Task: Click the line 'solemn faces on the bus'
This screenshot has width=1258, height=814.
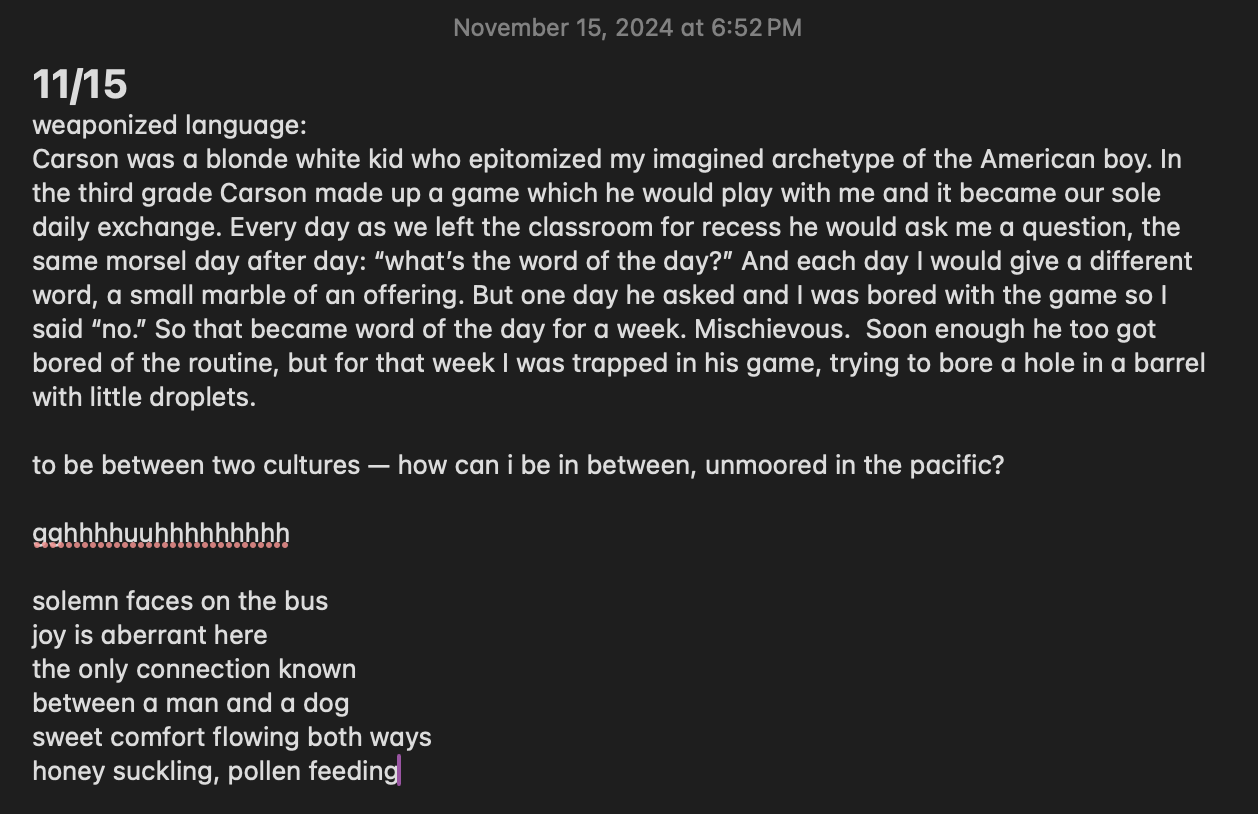Action: point(180,601)
